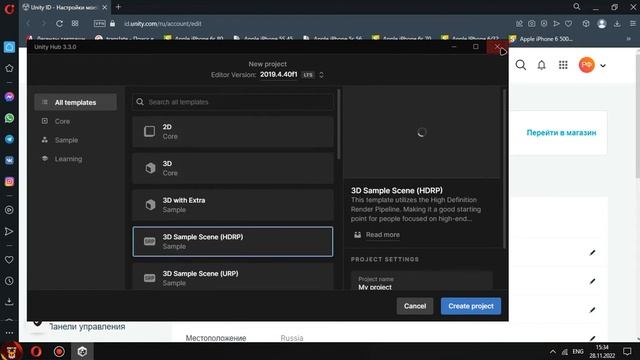Open bookmarks heart in Opera sidebar
Screen dimensions: 640x360
click(x=9, y=260)
